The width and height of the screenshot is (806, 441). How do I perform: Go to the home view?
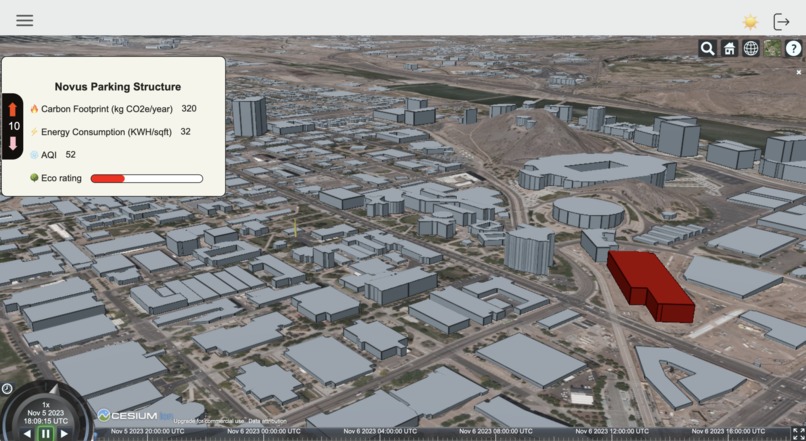pos(729,48)
